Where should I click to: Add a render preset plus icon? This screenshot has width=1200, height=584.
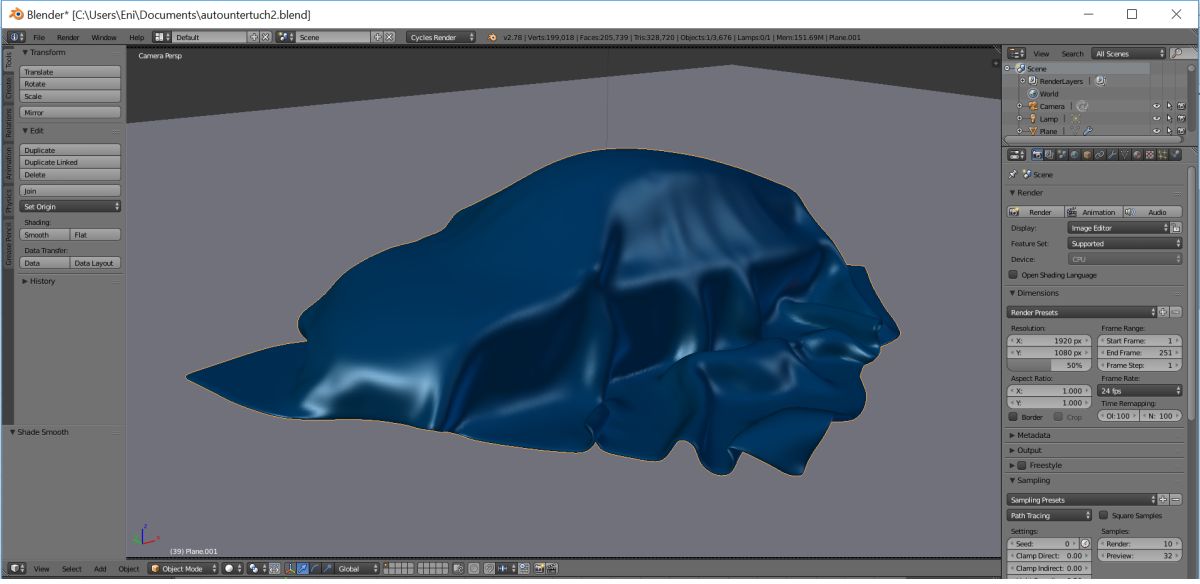point(1163,312)
